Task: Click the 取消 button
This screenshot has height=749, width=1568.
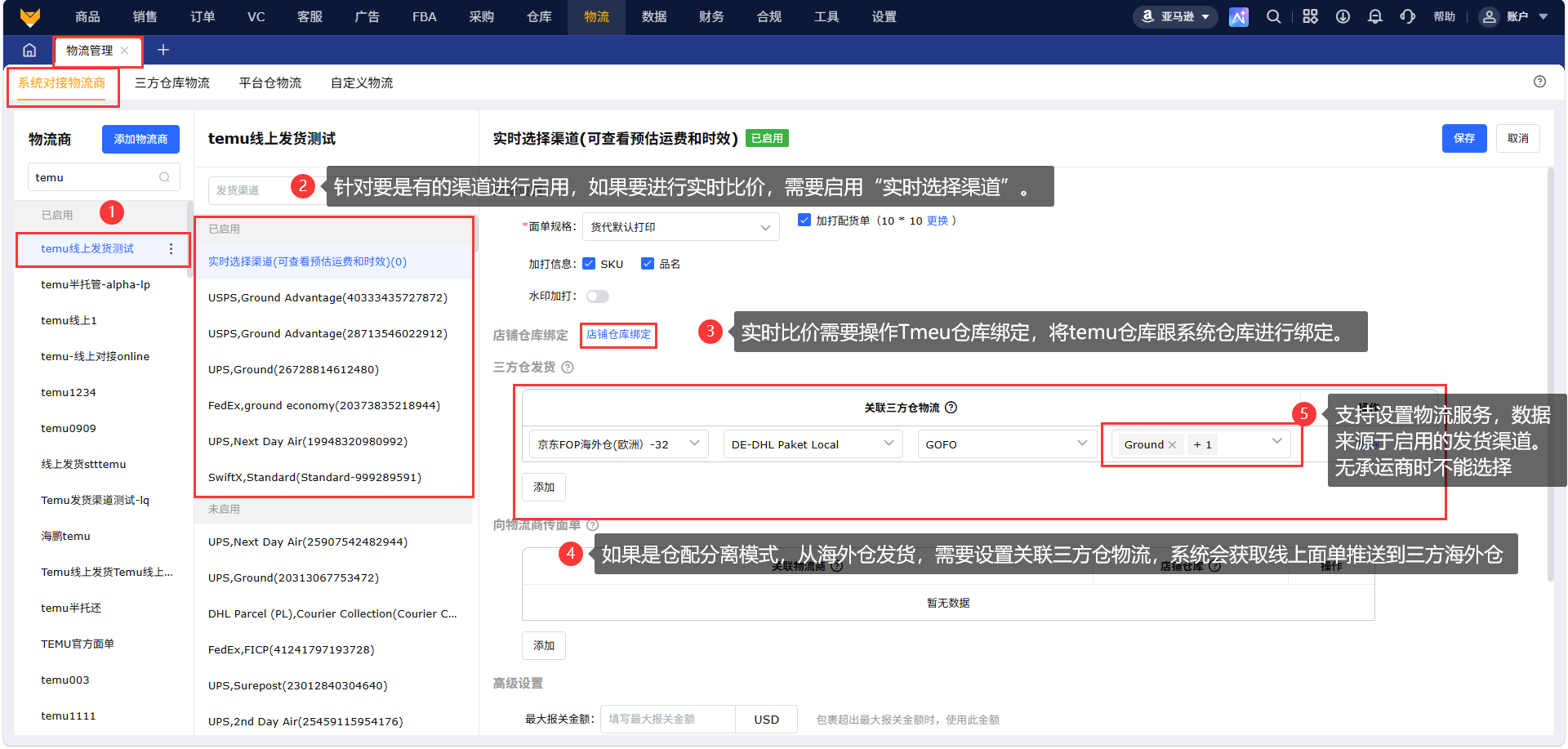Action: [1518, 138]
